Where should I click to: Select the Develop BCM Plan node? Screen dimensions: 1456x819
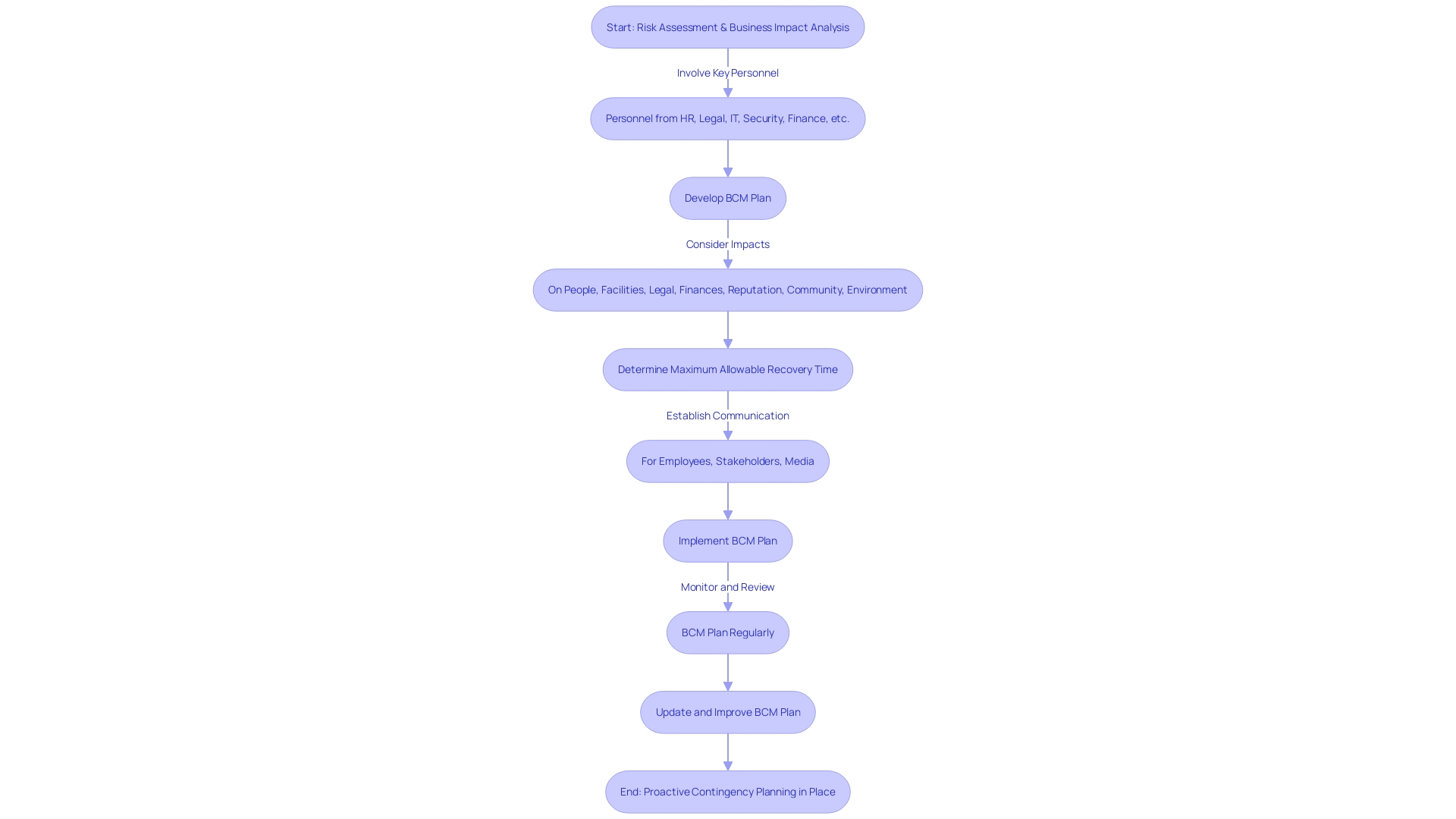727,197
